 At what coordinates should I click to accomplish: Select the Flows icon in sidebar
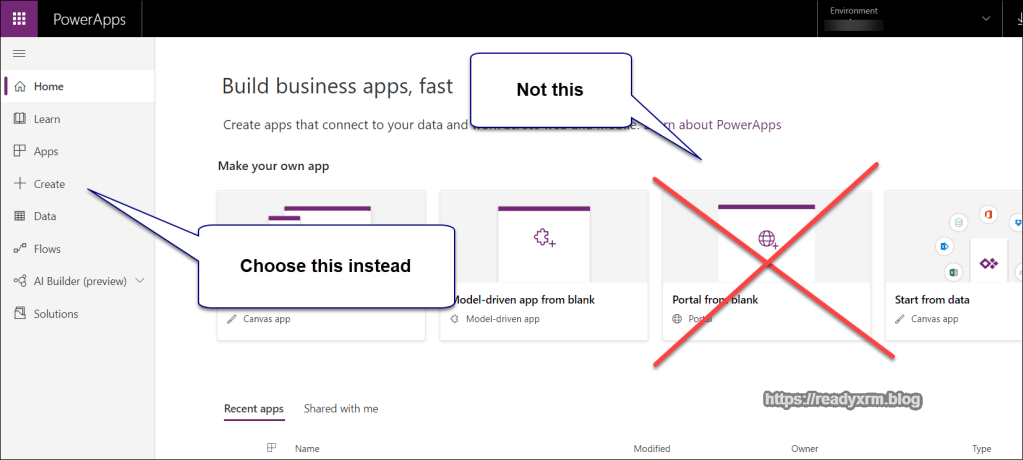coord(20,249)
